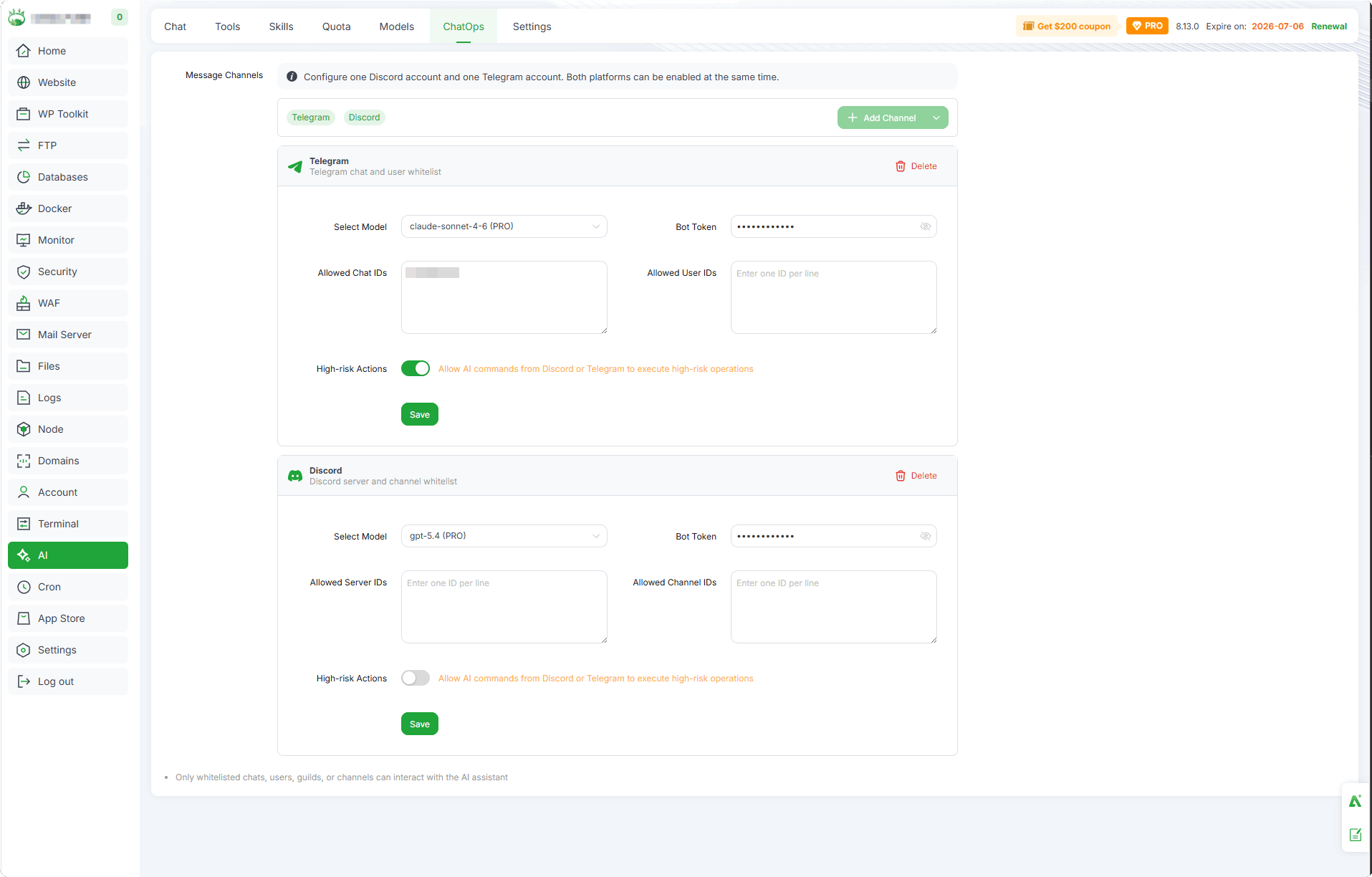Click the floating green A assistant icon
This screenshot has width=1372, height=877.
[1356, 801]
